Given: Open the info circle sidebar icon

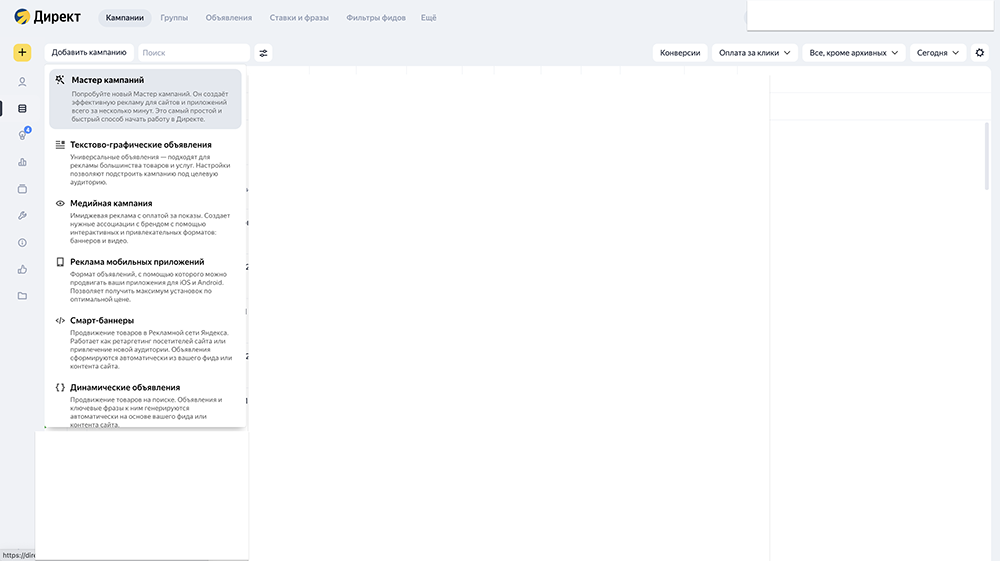Looking at the screenshot, I should [x=22, y=242].
